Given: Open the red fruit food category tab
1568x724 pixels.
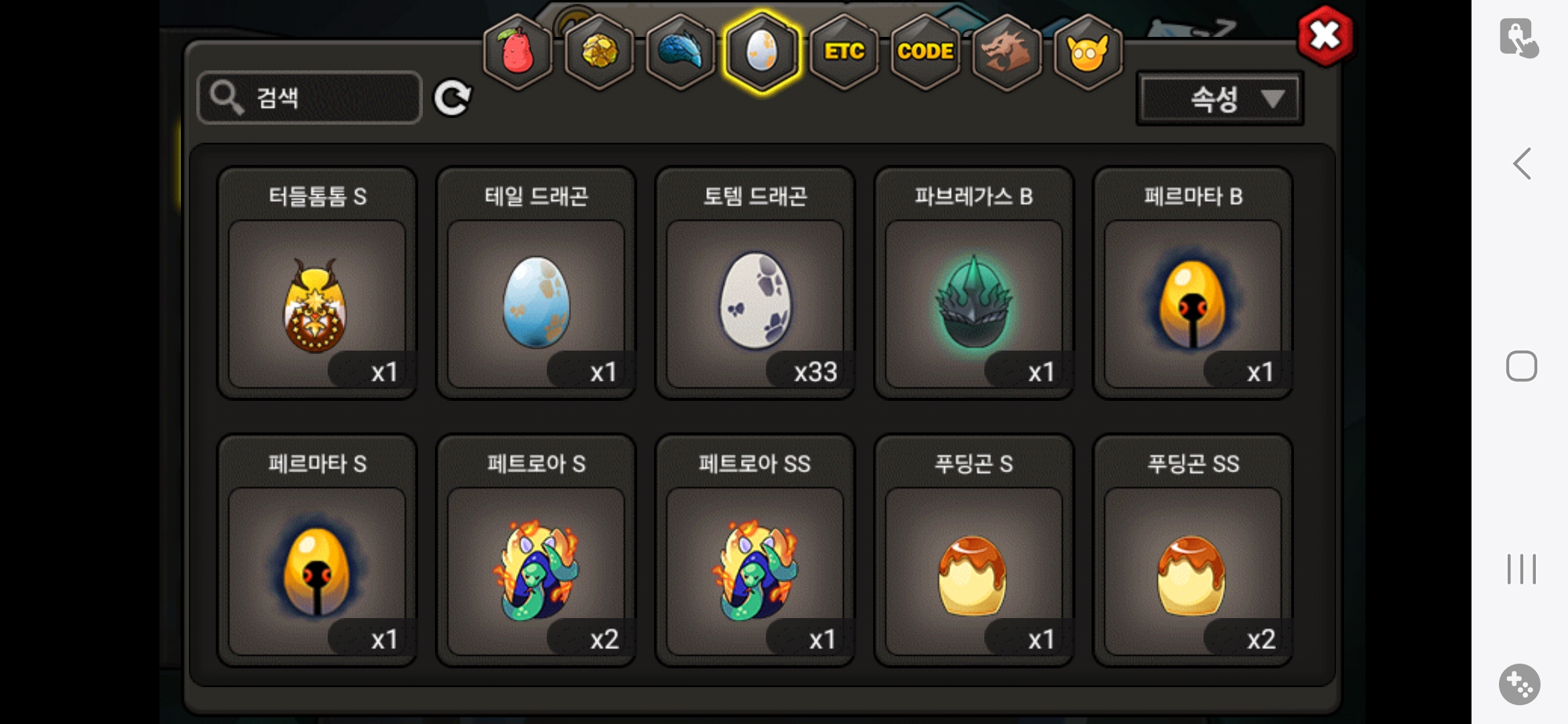Looking at the screenshot, I should [x=517, y=52].
